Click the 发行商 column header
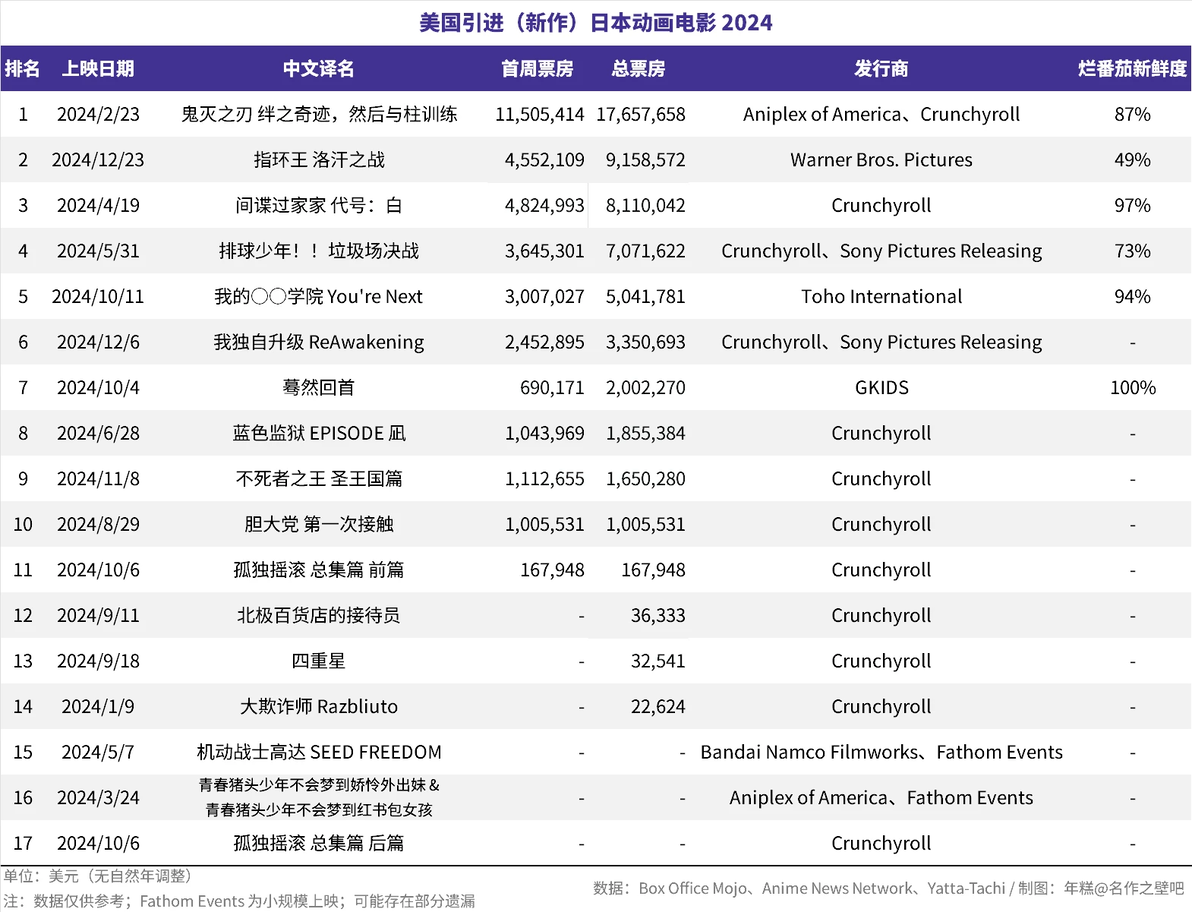The height and width of the screenshot is (912, 1192). 881,68
